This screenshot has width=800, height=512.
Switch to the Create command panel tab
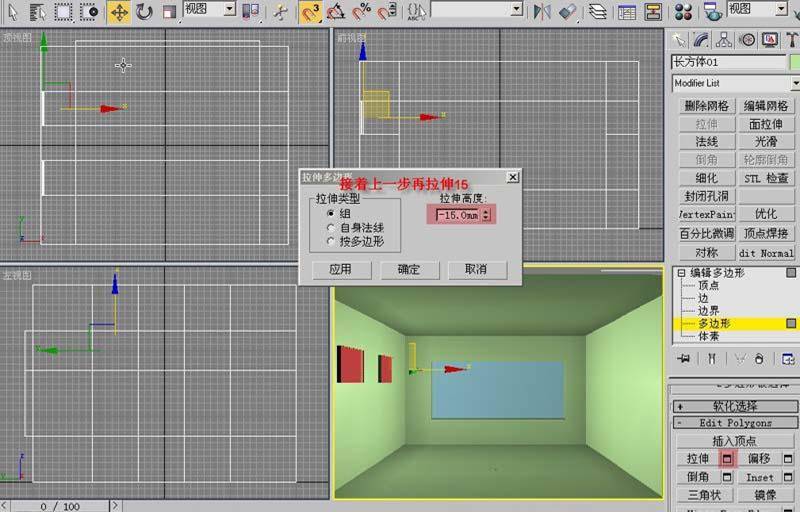(x=679, y=40)
